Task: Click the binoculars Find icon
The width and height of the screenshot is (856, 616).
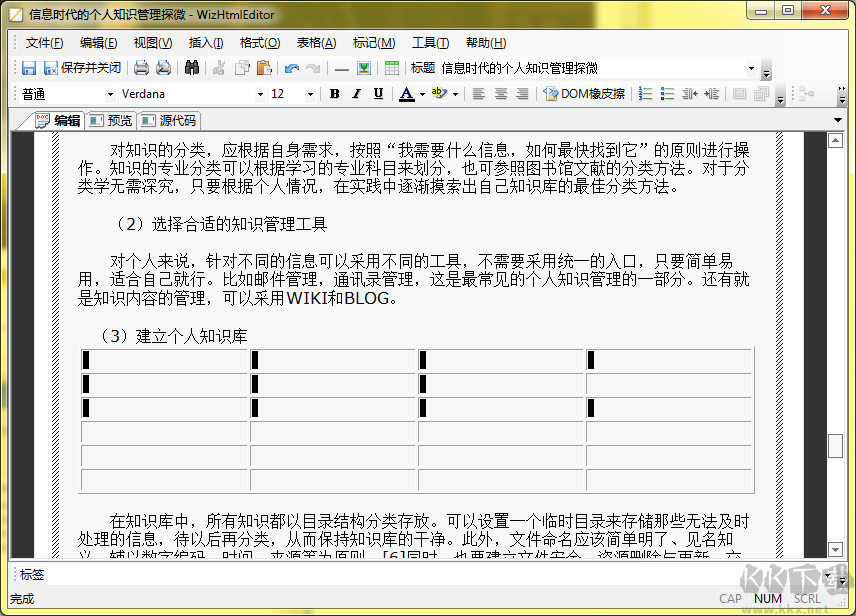Action: coord(192,68)
